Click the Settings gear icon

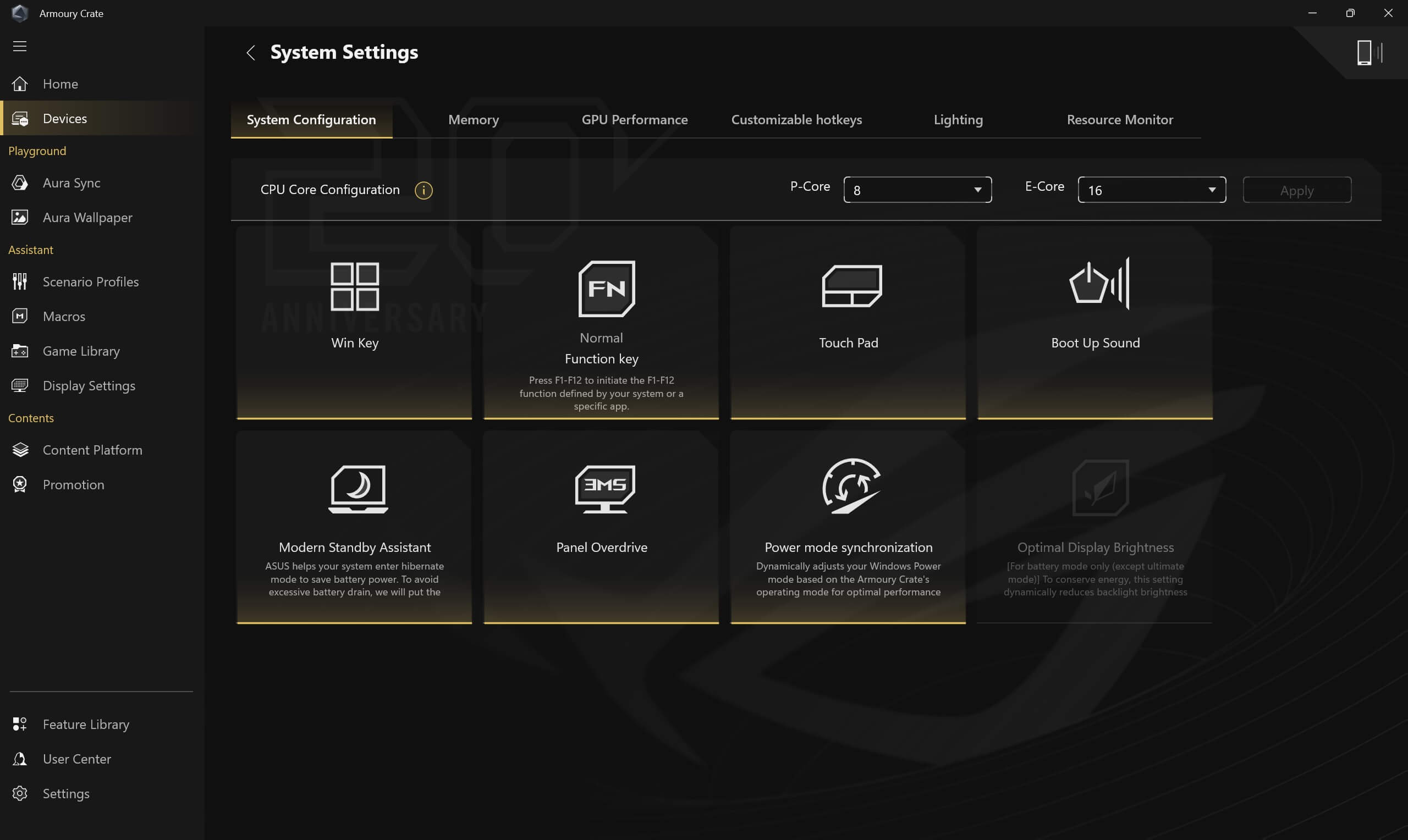pos(20,794)
